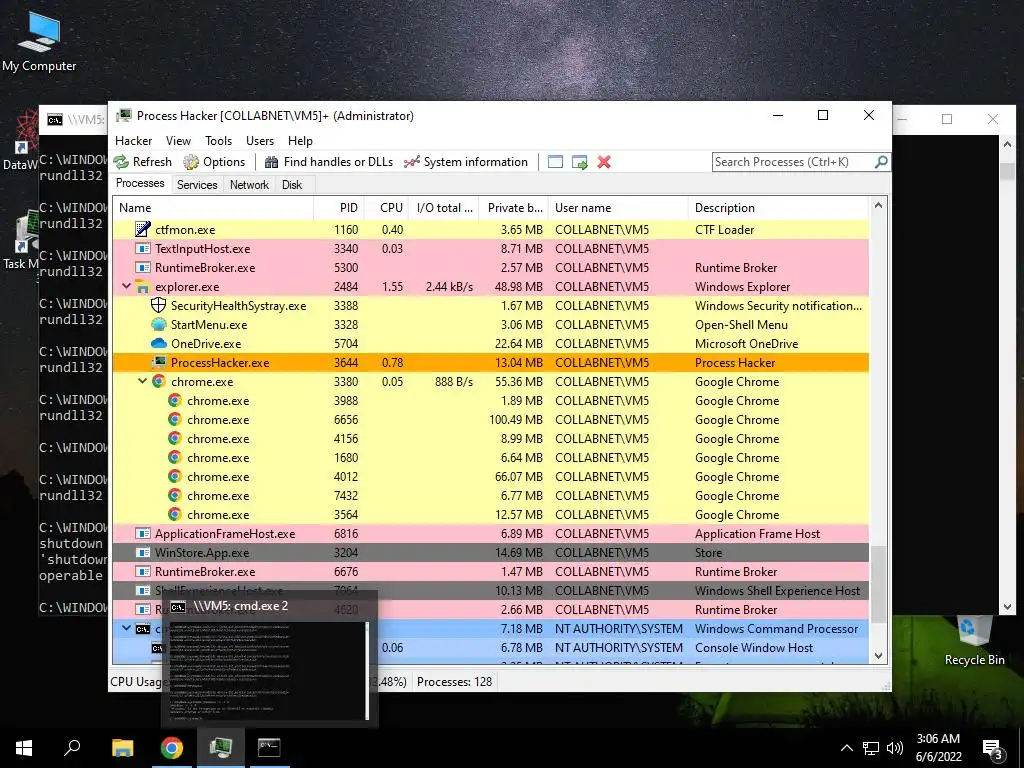This screenshot has height=768, width=1024.
Task: Open the Windows Start button
Action: 24,748
